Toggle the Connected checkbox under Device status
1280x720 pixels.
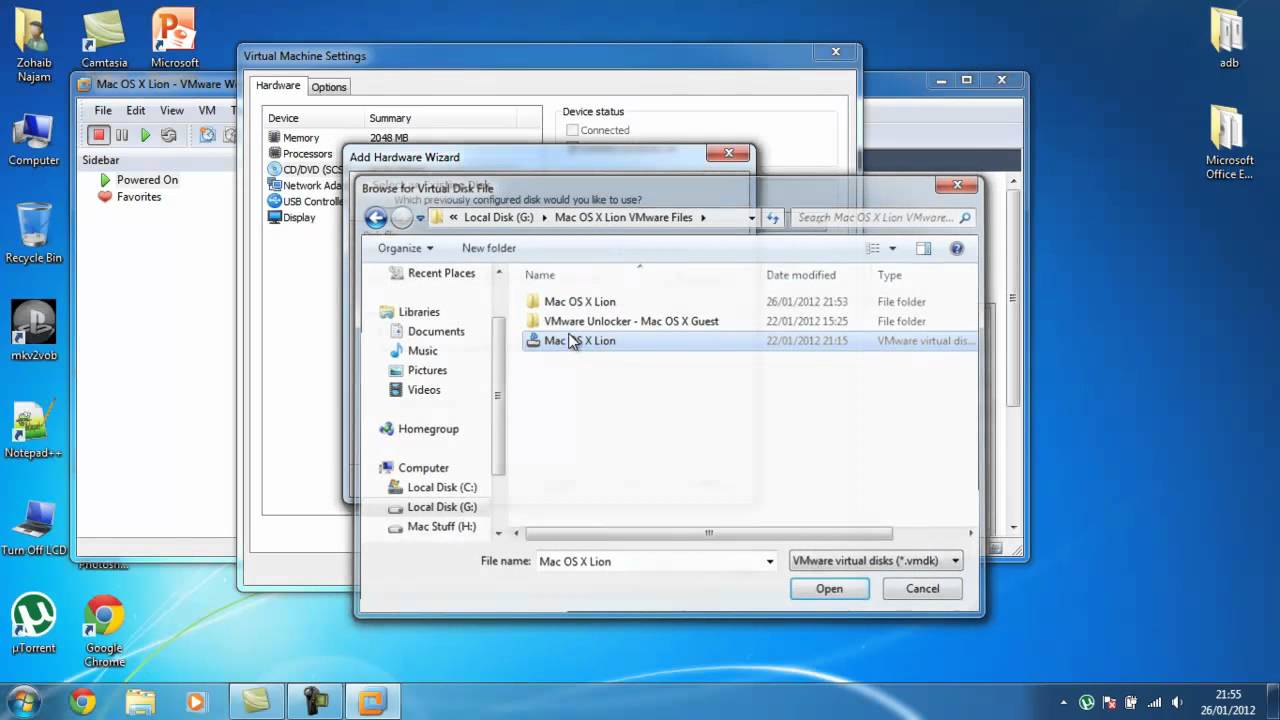(x=572, y=130)
